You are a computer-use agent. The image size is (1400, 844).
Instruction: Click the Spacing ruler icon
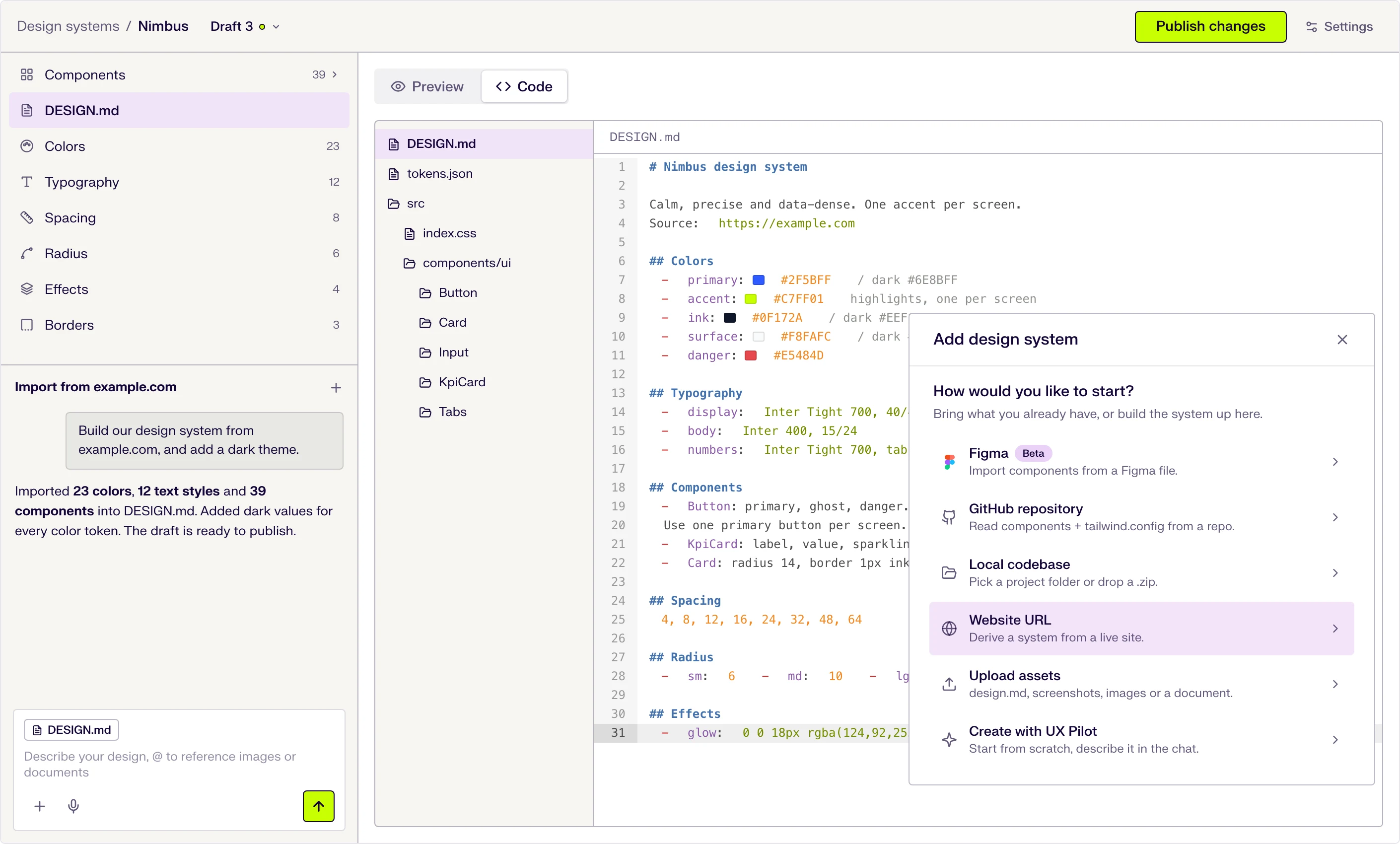(x=27, y=217)
